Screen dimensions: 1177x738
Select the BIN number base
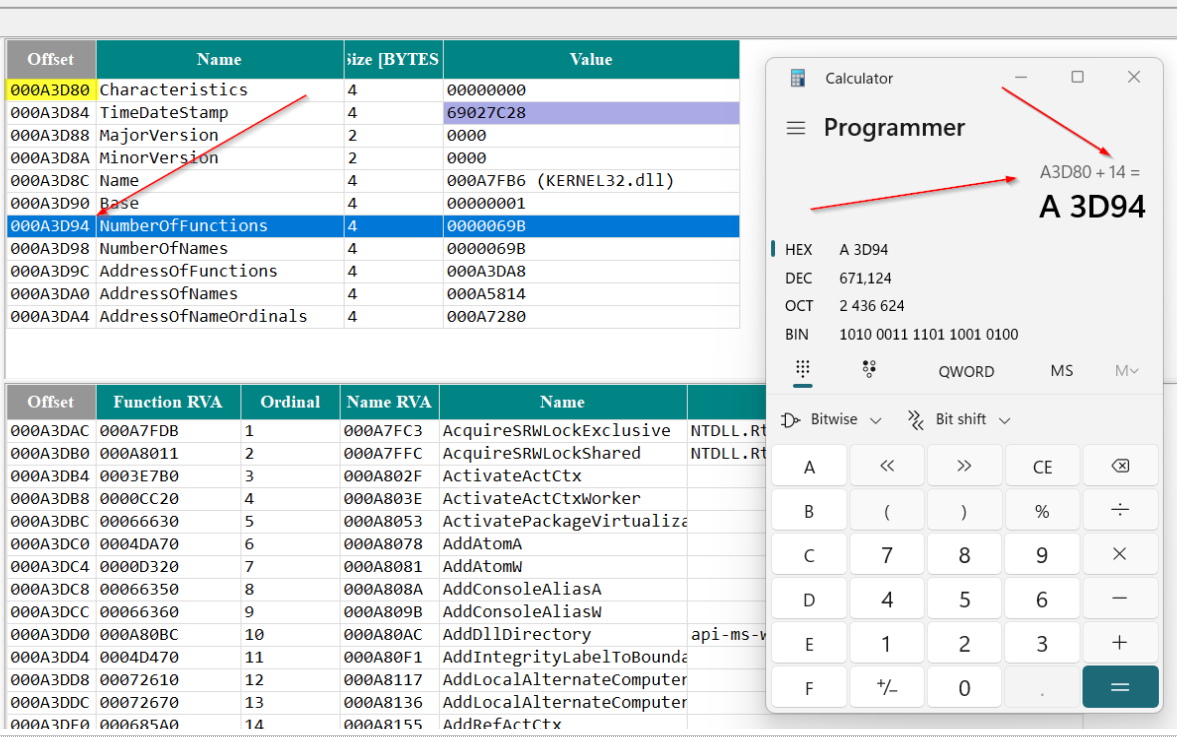799,334
